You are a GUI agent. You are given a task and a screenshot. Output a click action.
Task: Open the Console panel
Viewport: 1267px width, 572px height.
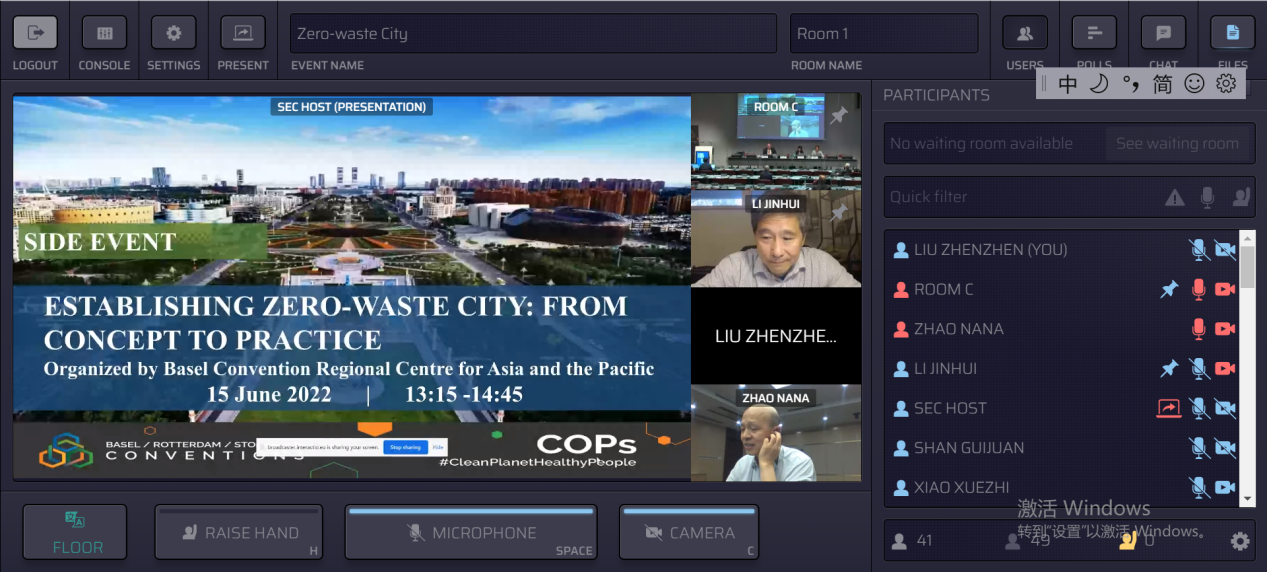point(104,33)
